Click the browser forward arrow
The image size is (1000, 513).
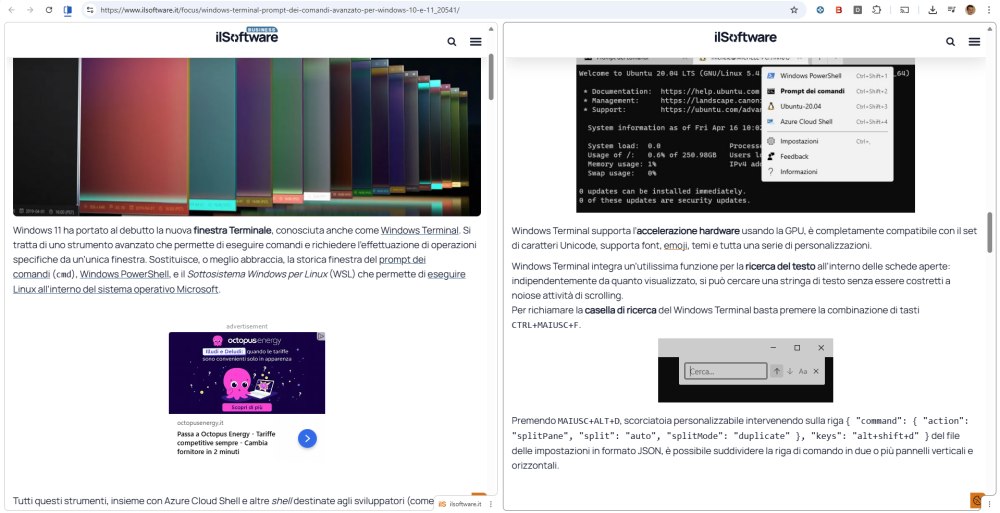click(x=30, y=10)
